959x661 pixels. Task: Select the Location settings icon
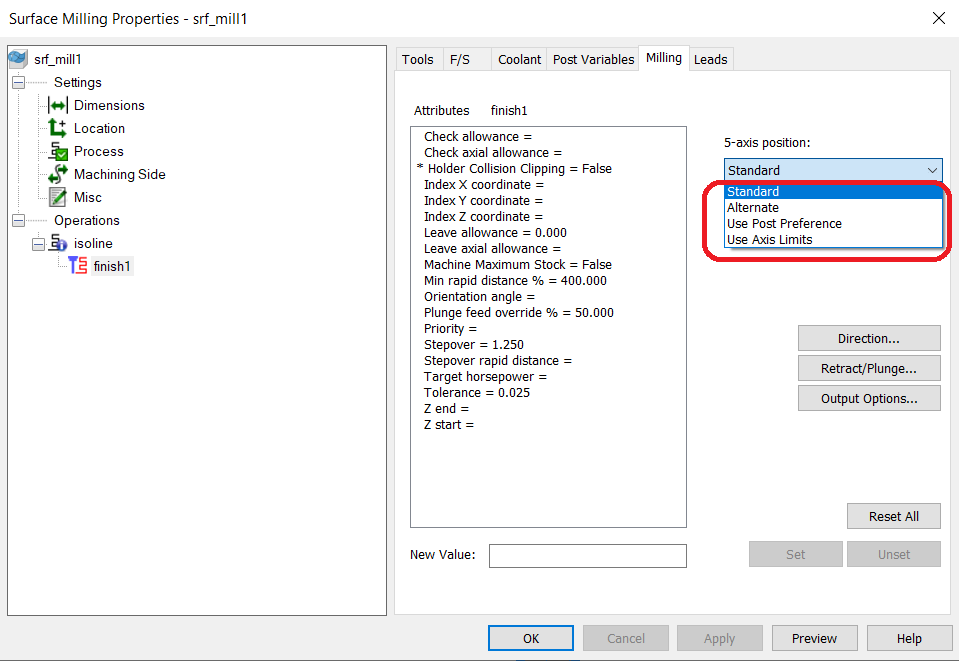point(60,128)
